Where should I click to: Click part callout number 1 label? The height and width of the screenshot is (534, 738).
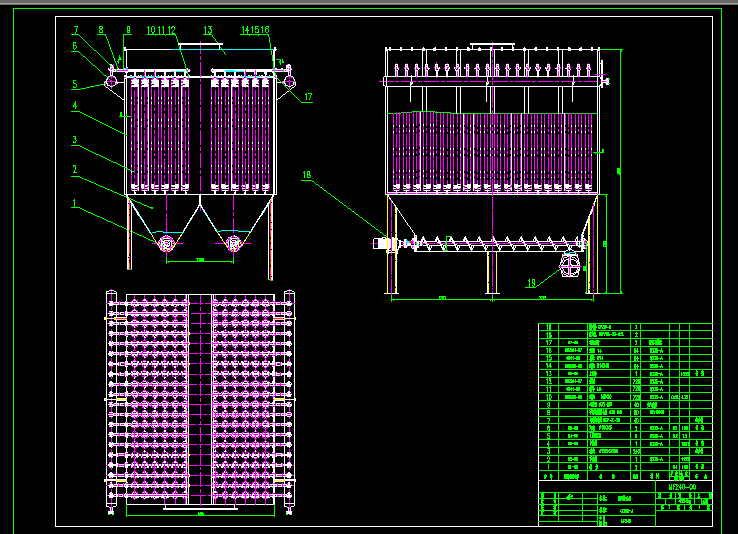click(x=72, y=204)
